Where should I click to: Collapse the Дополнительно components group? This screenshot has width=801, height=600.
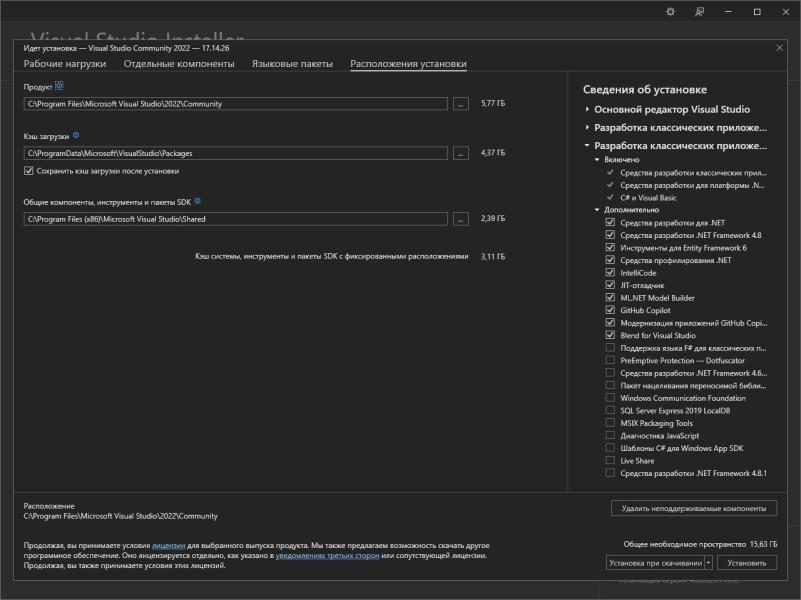pyautogui.click(x=597, y=210)
